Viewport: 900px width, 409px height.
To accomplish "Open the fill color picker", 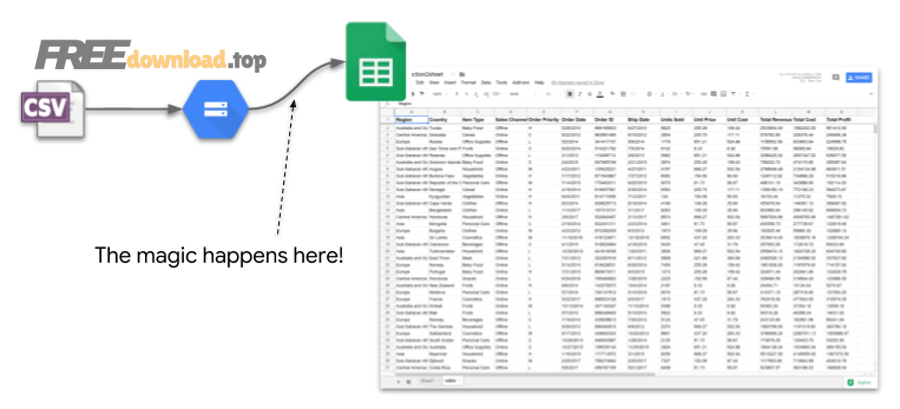I will click(612, 94).
